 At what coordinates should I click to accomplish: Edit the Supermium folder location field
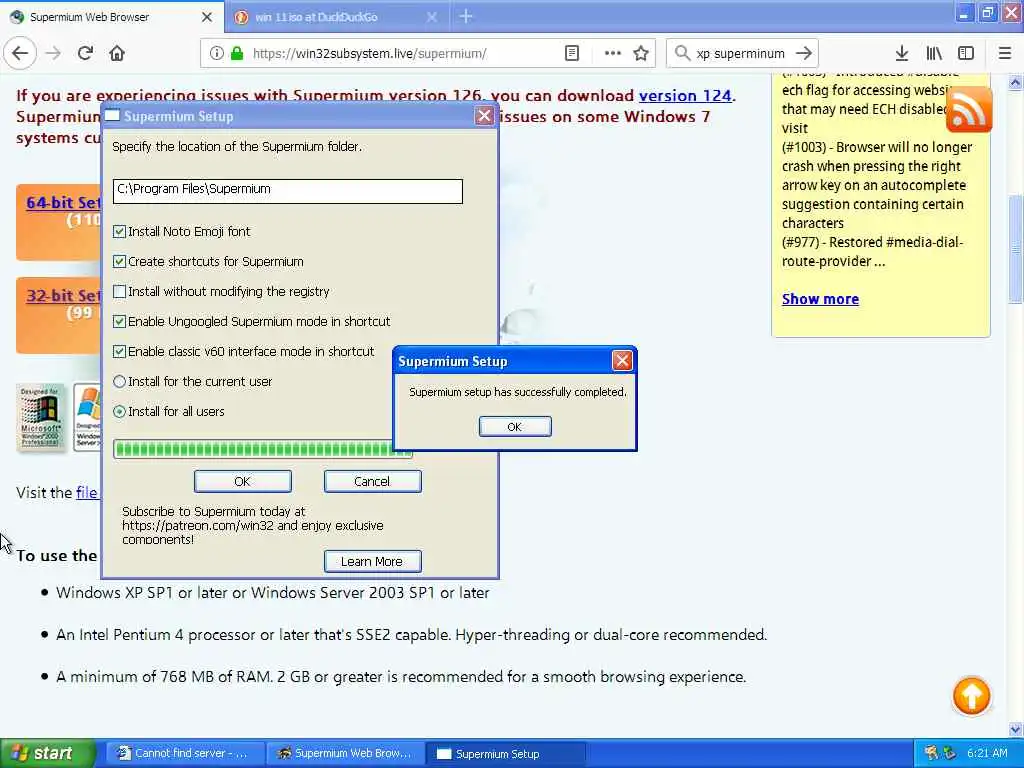pos(287,191)
